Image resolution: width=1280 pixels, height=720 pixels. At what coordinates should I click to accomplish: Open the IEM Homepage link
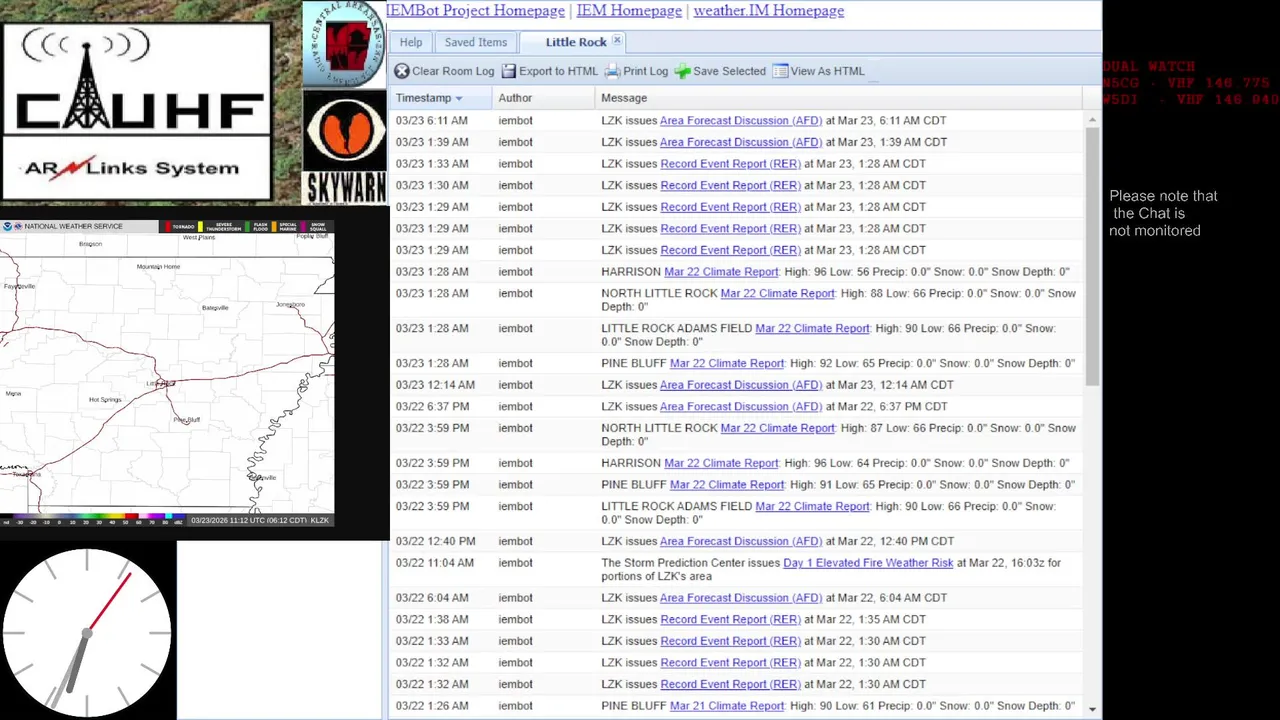(629, 10)
